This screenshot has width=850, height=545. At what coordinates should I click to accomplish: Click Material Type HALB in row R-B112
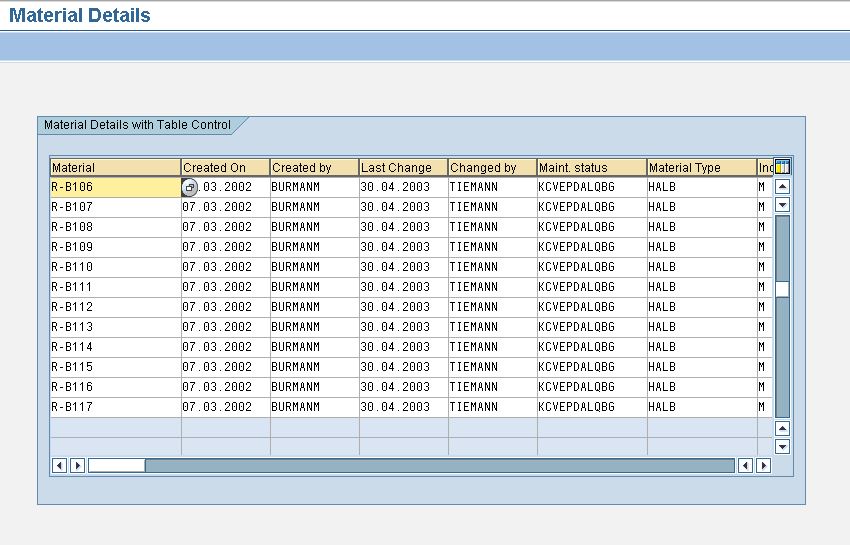[x=702, y=307]
